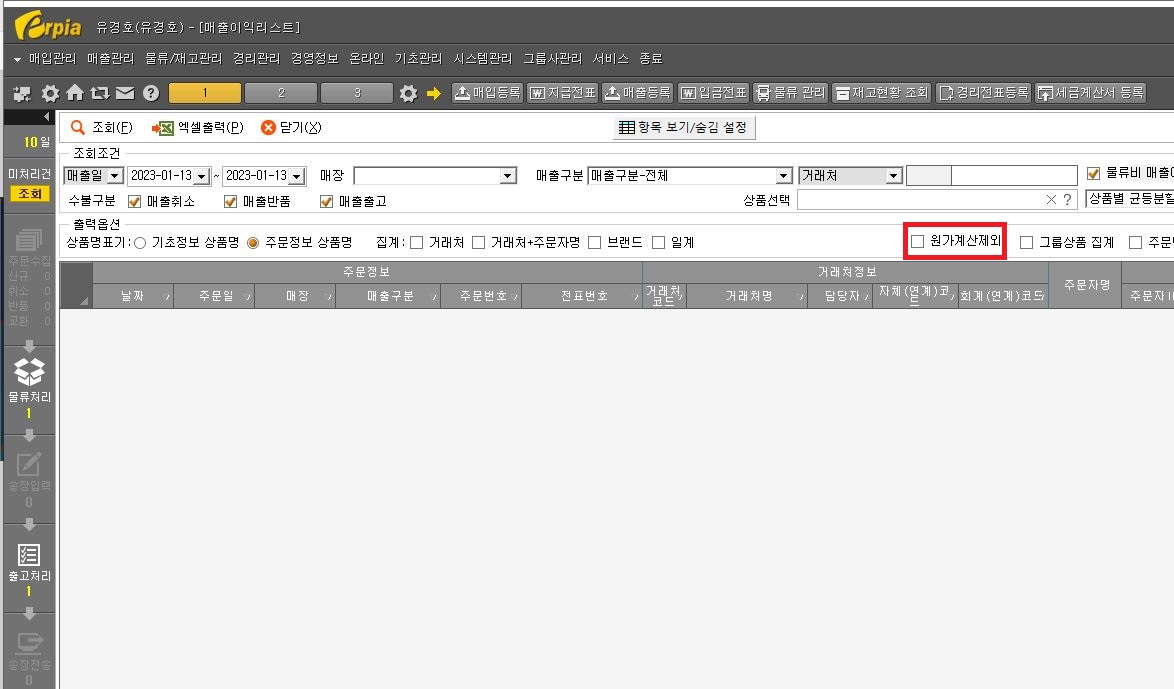
Task: Click the yellow right arrow icon
Action: [434, 94]
